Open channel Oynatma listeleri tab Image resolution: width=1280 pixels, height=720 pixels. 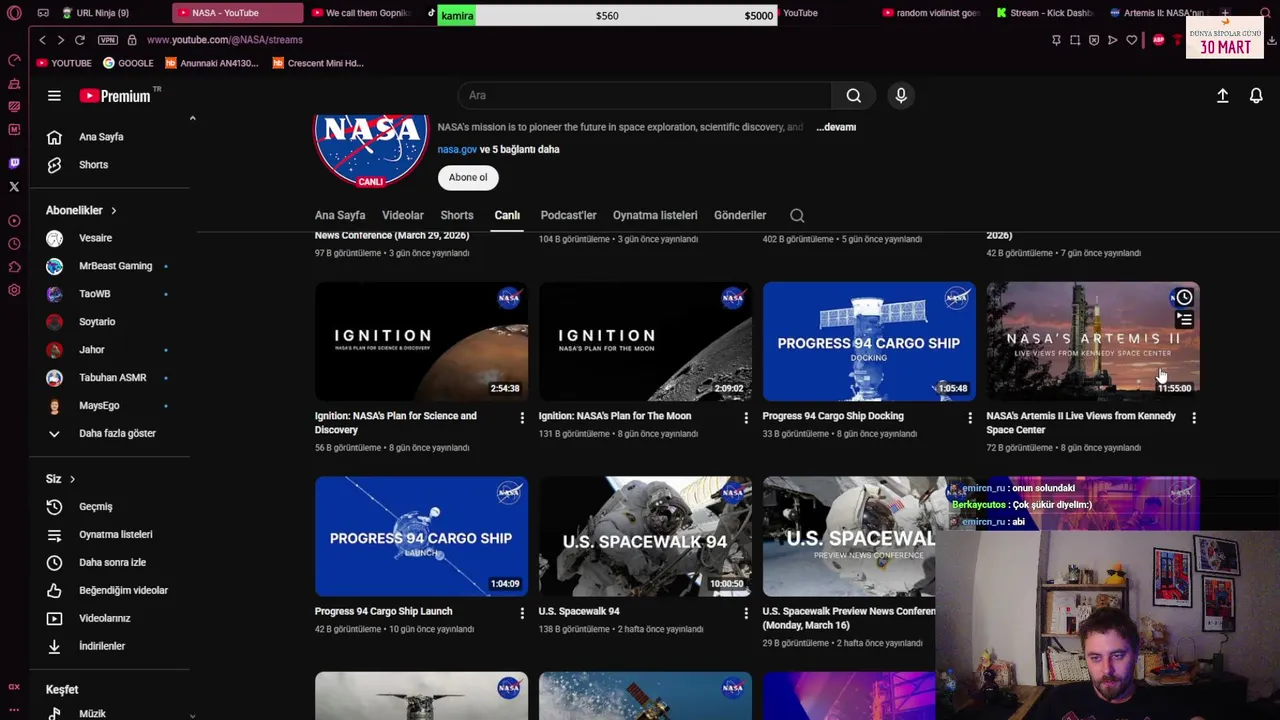click(x=655, y=215)
